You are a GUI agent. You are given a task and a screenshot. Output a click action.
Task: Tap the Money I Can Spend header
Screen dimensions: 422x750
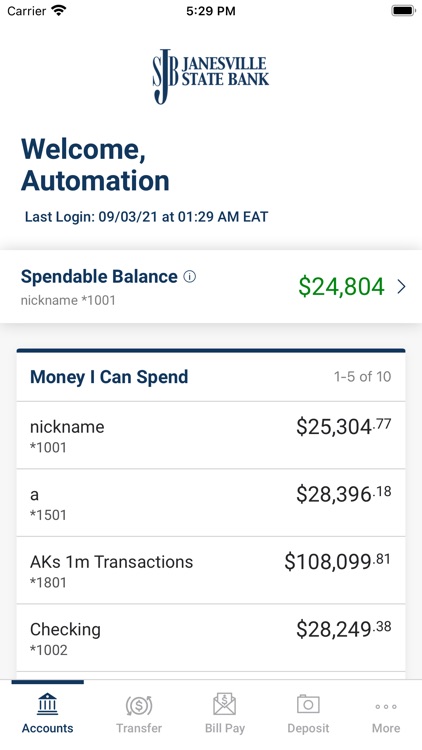(109, 377)
